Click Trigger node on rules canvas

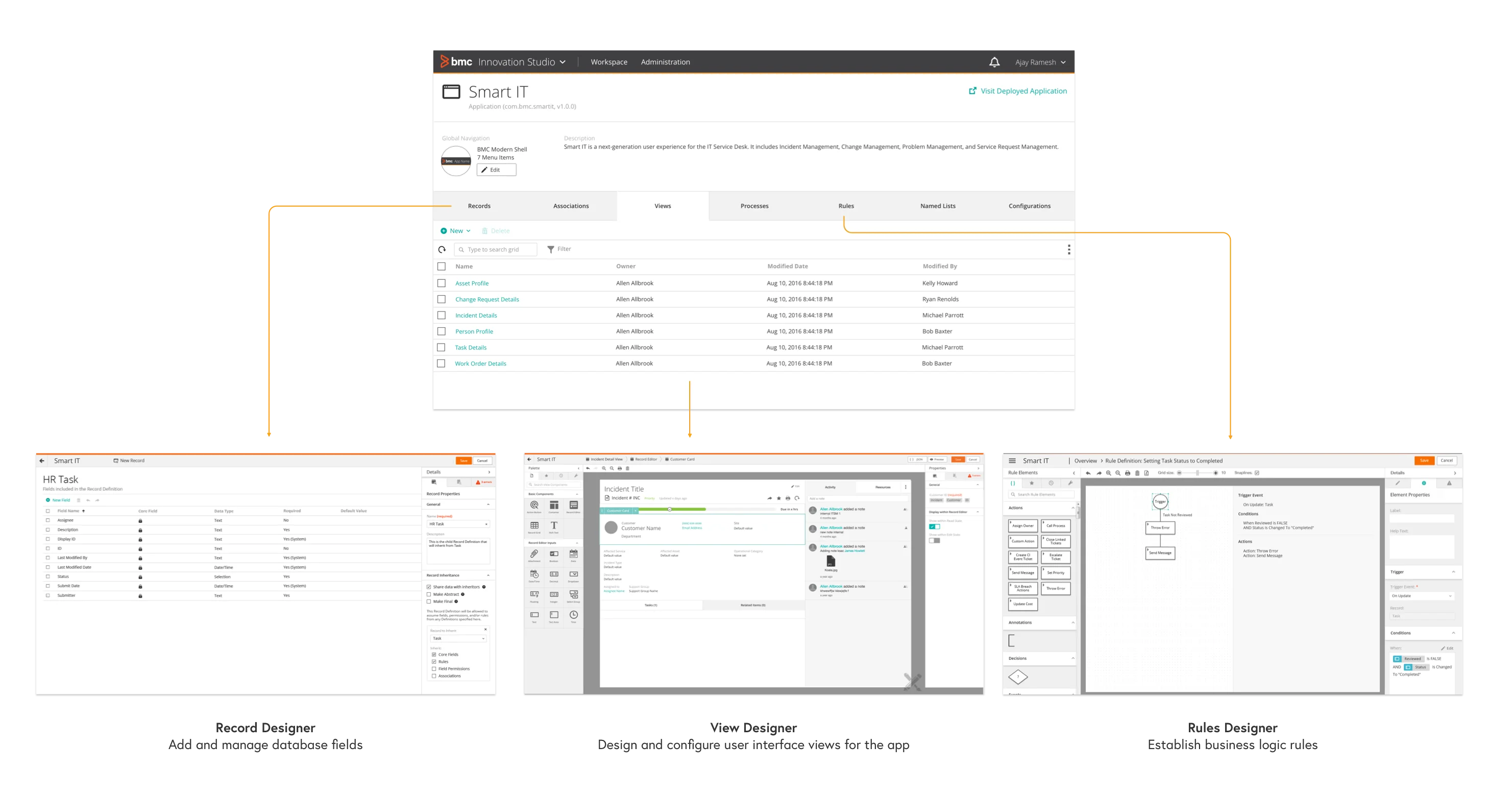1160,502
